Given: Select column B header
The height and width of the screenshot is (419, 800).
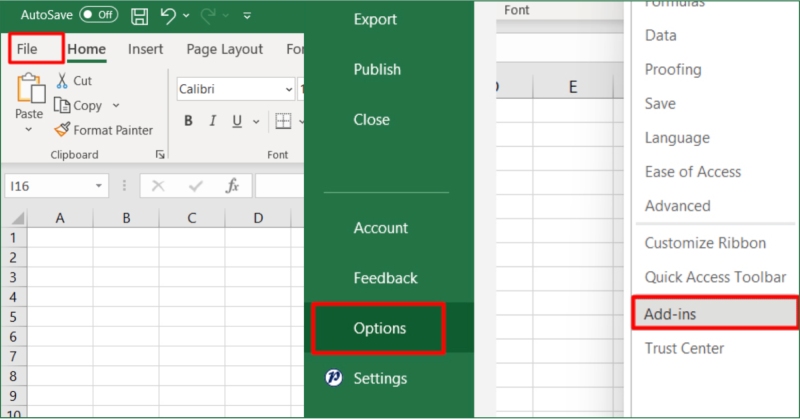Looking at the screenshot, I should tap(126, 218).
